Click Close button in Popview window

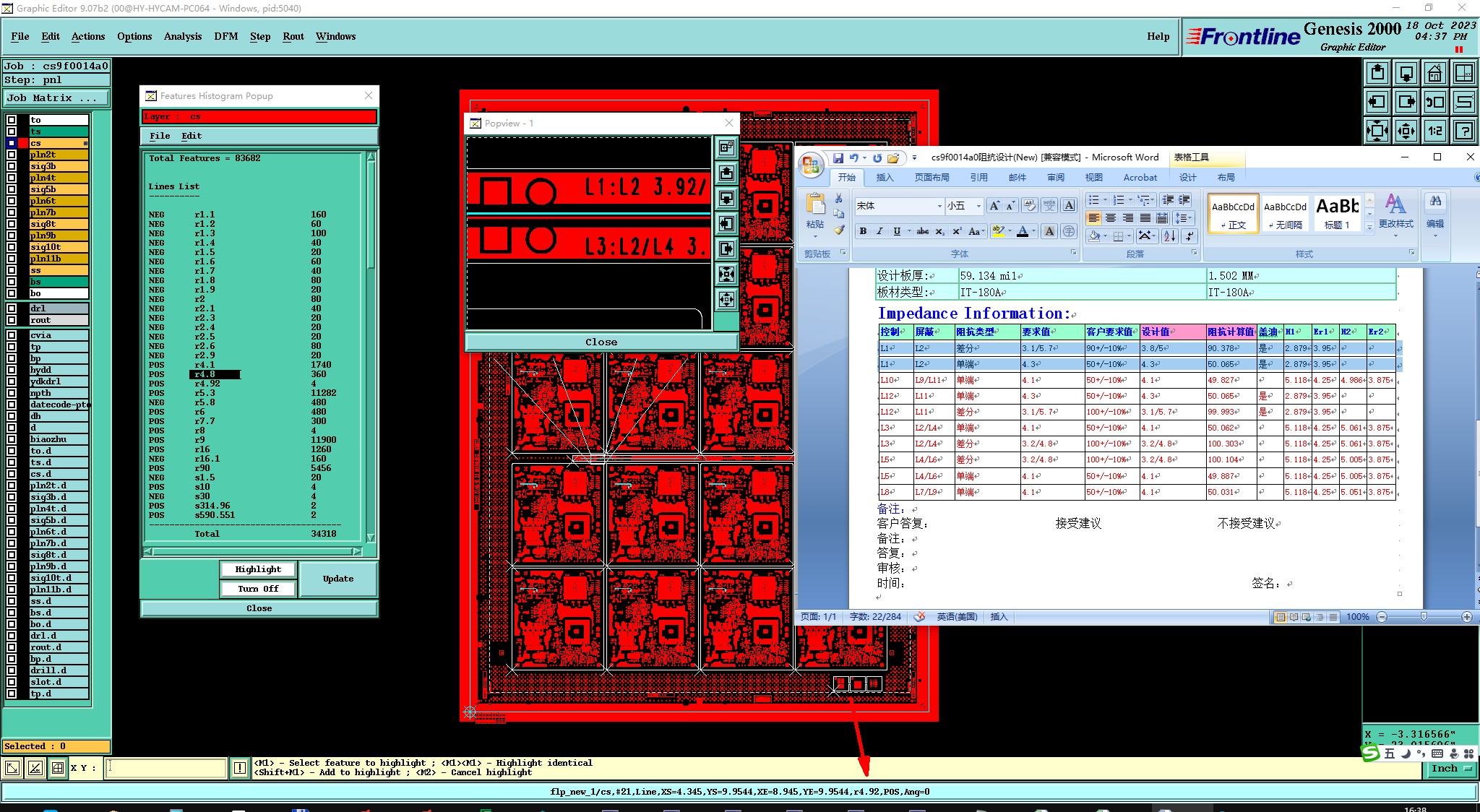(601, 342)
